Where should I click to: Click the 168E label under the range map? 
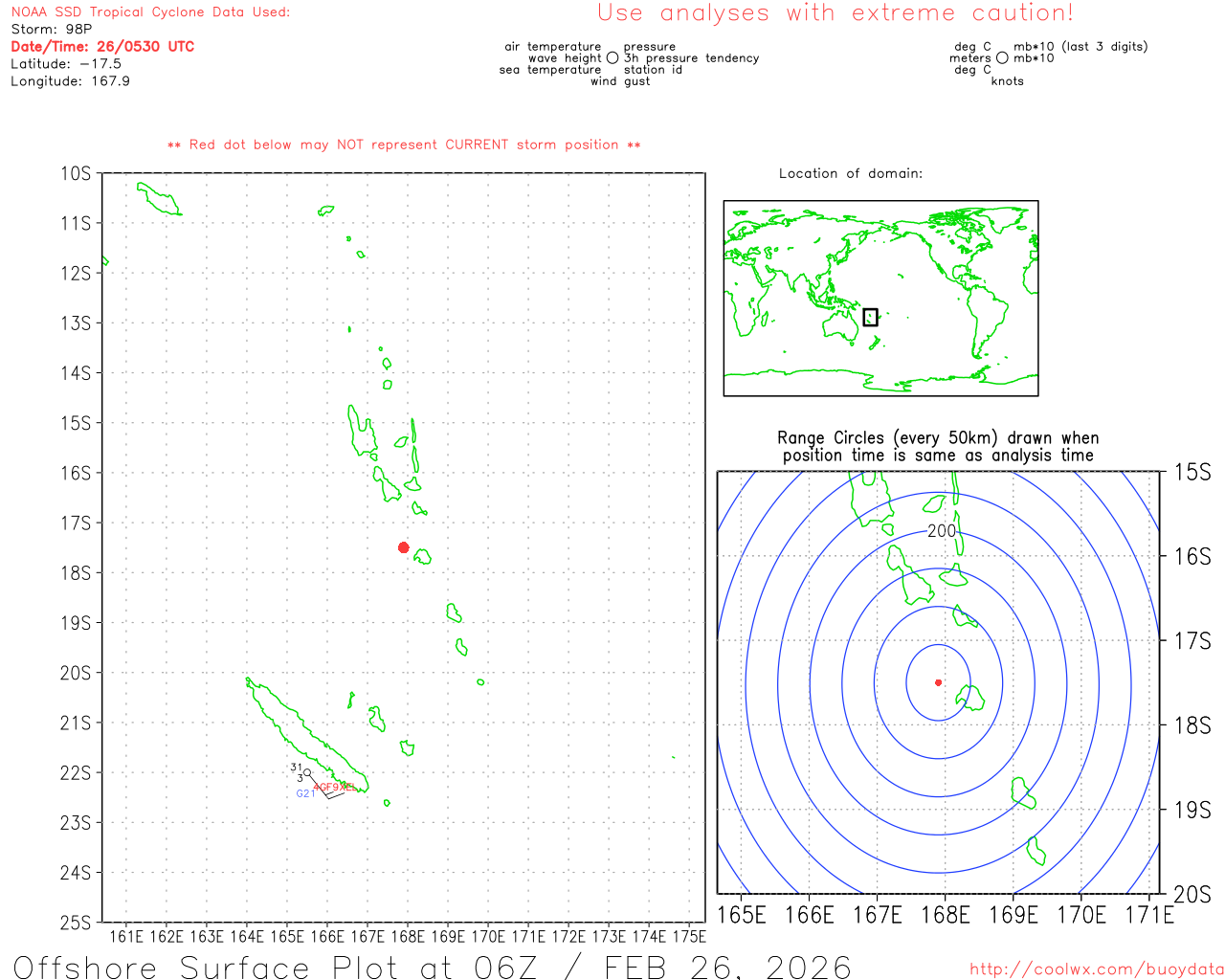click(946, 916)
